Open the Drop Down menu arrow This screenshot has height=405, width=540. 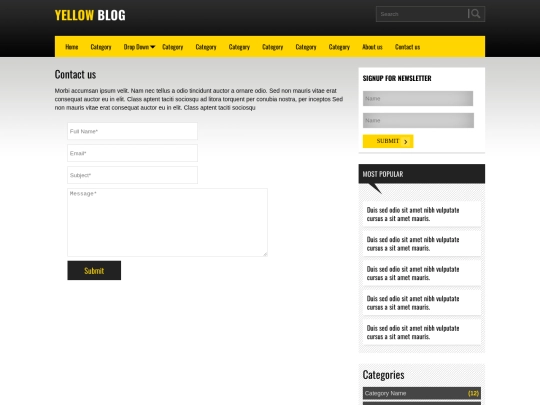153,47
